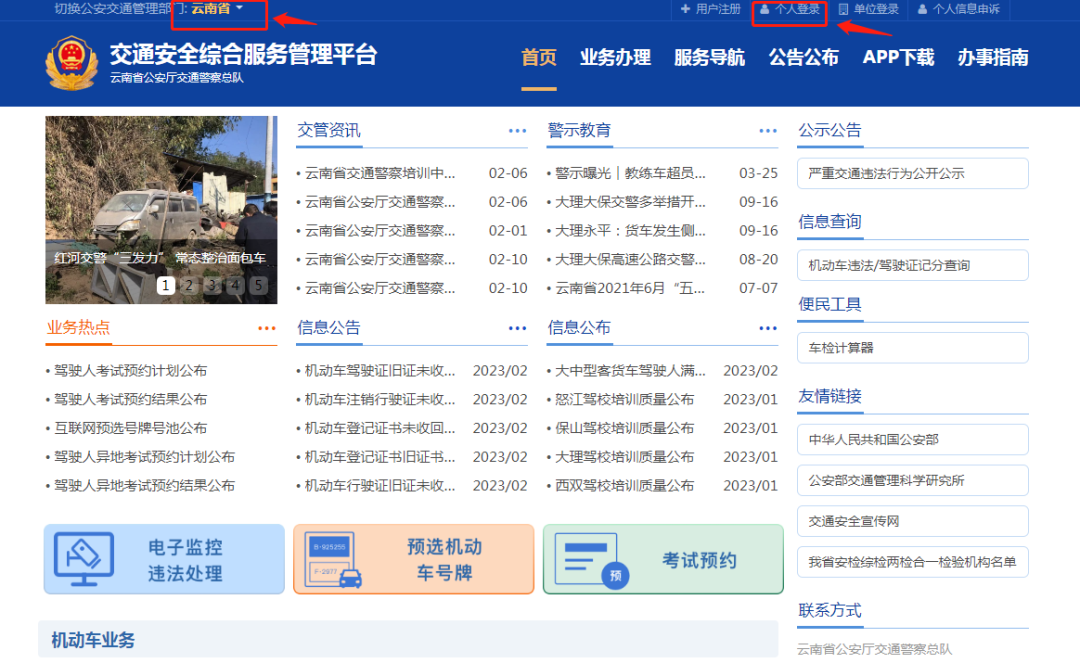Click the monitor icon on 电子监控违法处理

pos(84,558)
